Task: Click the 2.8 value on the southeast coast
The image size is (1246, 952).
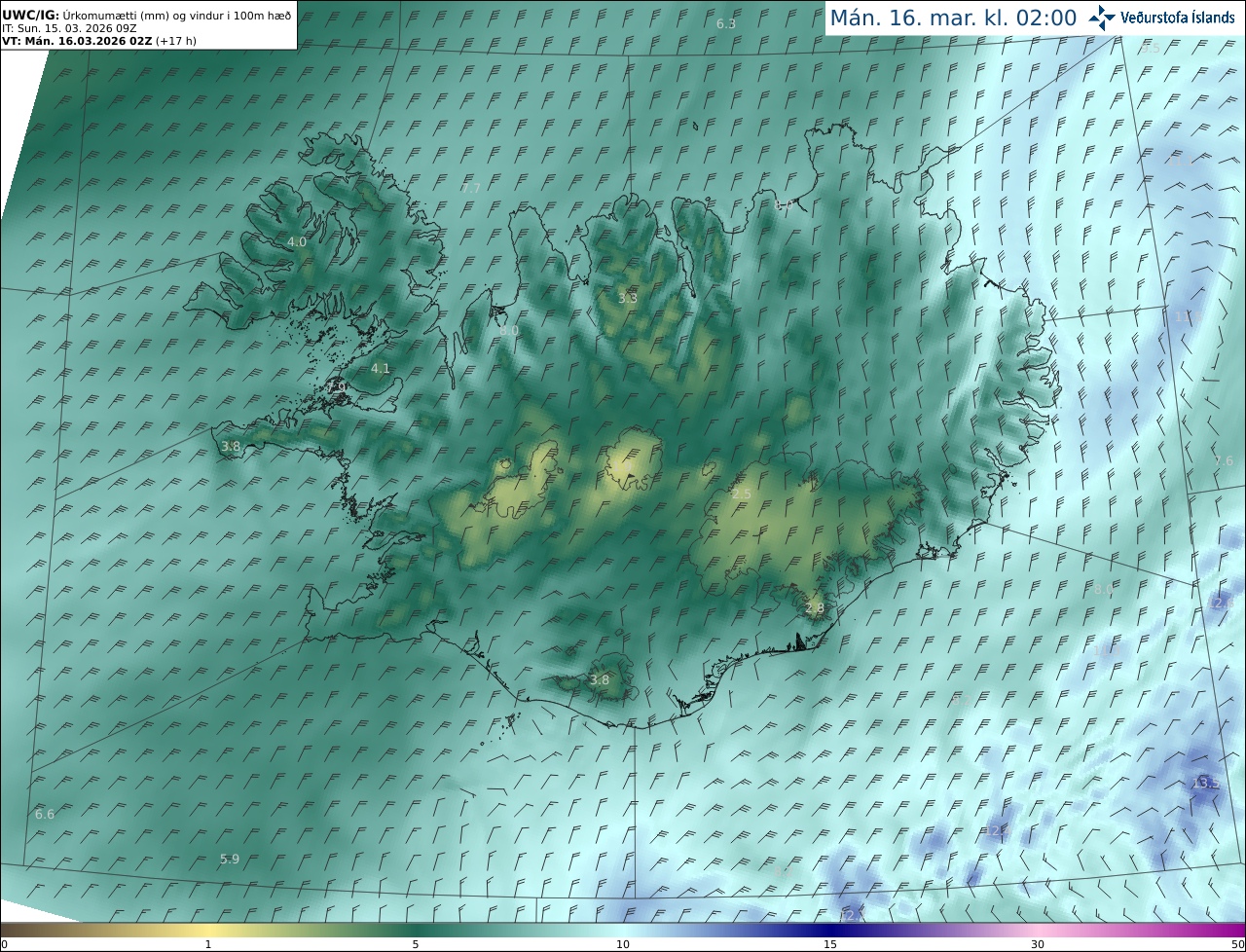Action: pos(815,607)
